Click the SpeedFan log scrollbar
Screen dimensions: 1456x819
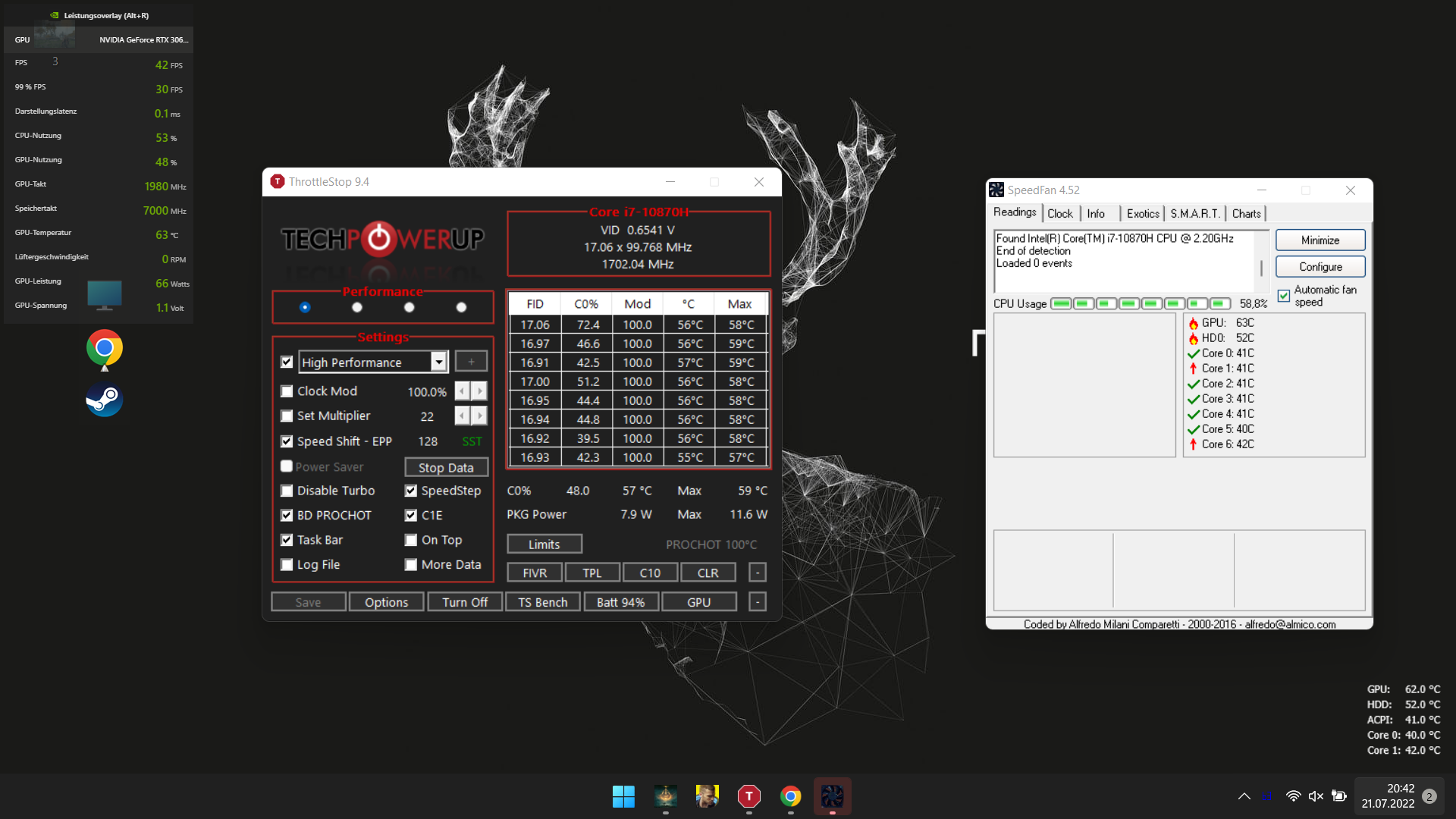click(x=1261, y=268)
